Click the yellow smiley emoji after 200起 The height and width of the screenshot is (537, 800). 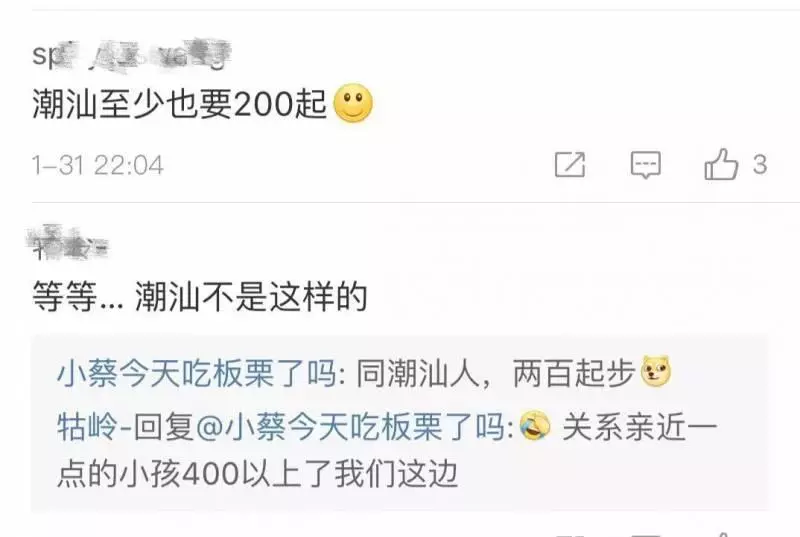353,104
